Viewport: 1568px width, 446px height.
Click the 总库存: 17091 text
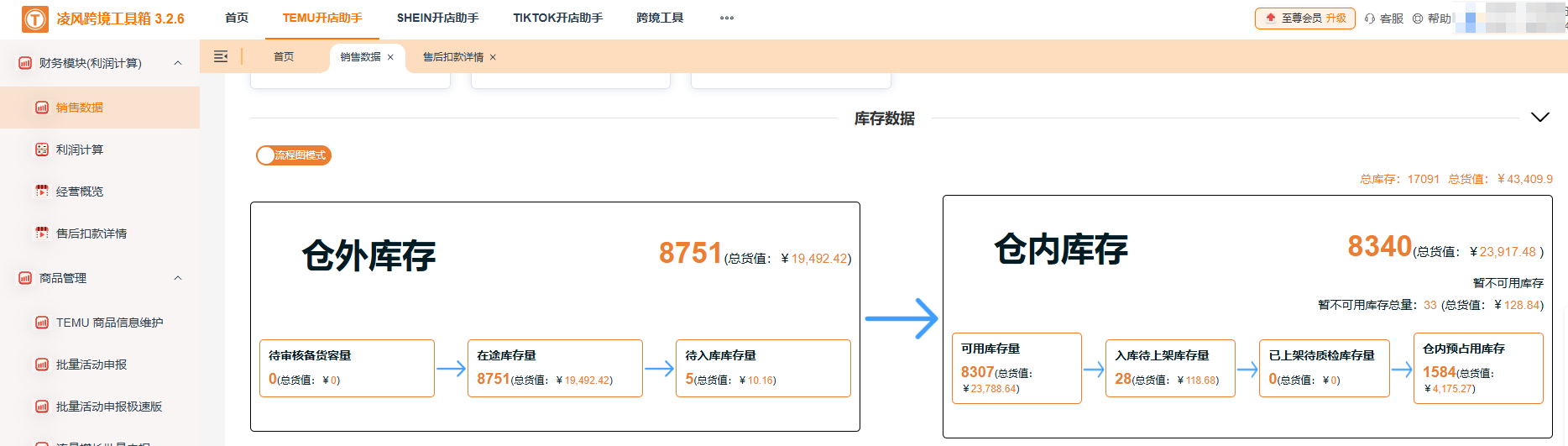tap(1399, 179)
